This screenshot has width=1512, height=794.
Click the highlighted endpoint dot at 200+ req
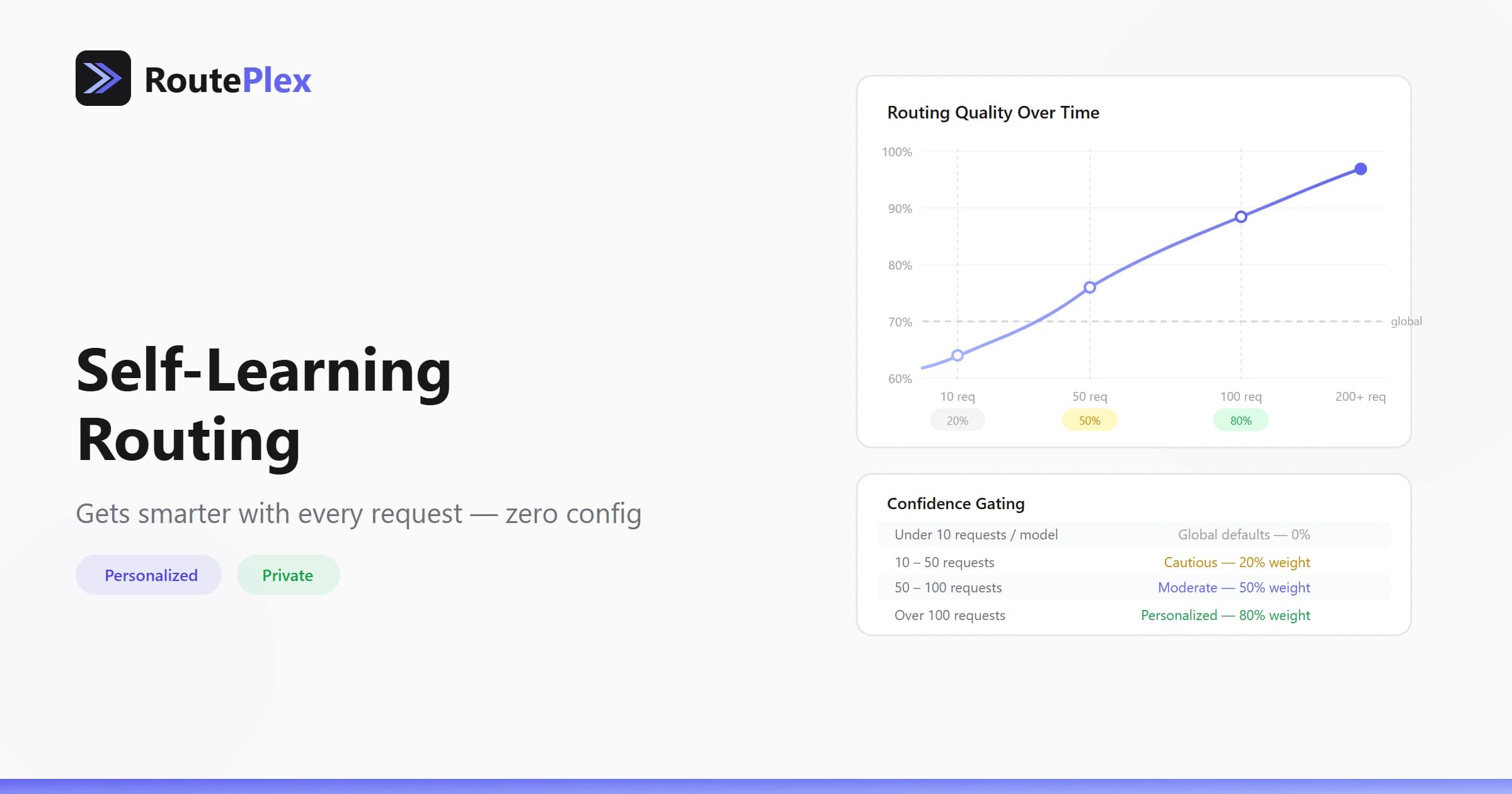1360,168
